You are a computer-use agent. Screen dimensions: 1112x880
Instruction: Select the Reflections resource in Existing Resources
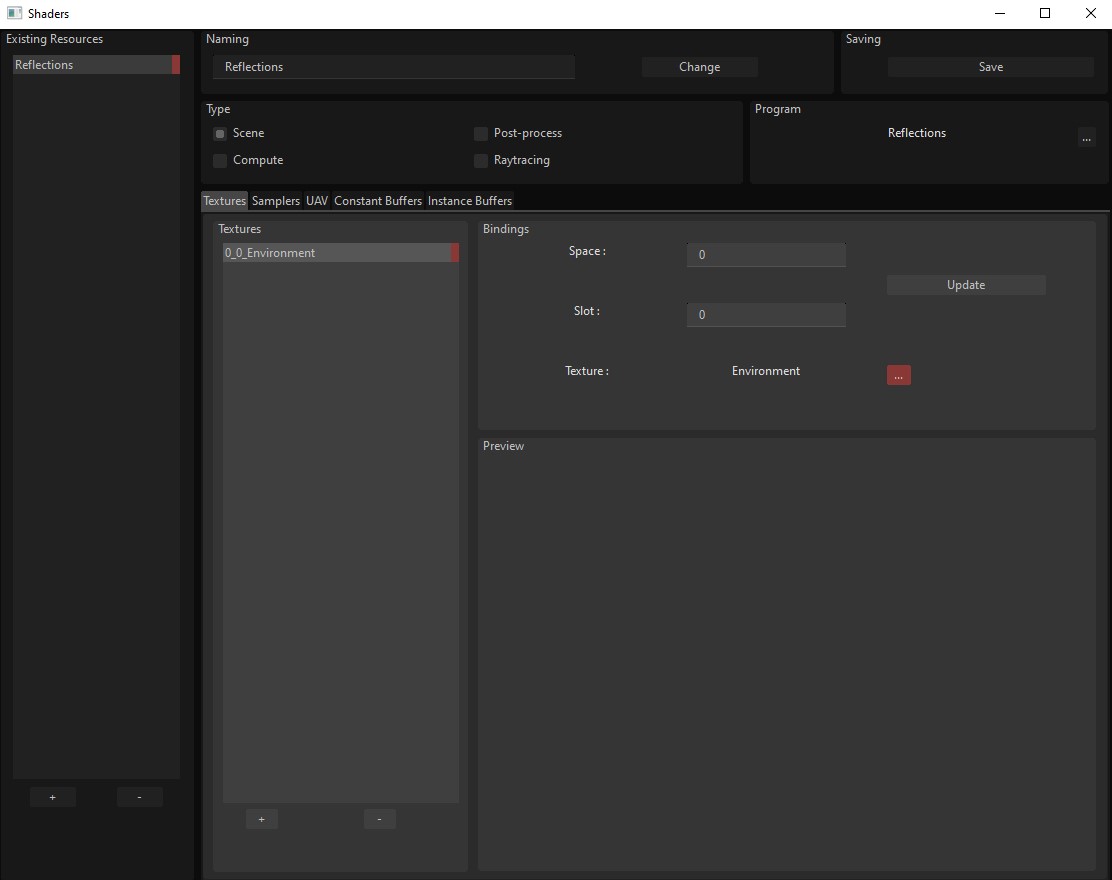pyautogui.click(x=96, y=65)
